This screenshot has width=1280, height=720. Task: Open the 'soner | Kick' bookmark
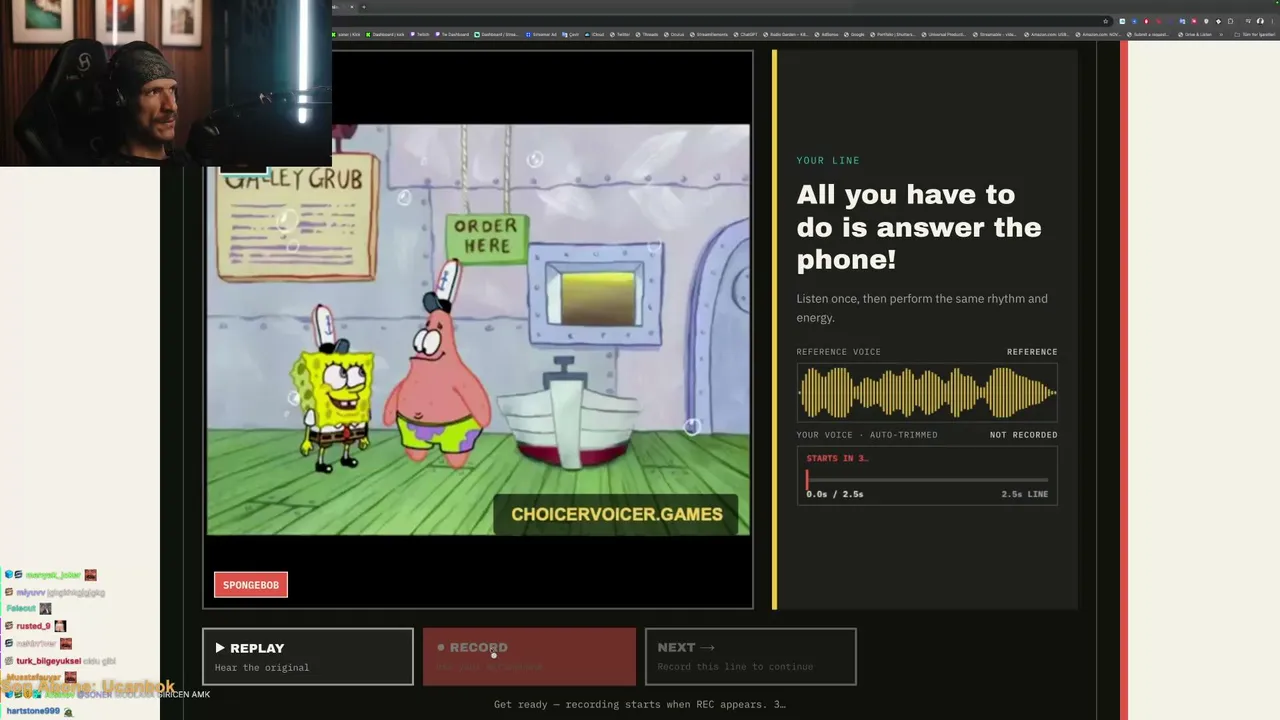pos(347,35)
